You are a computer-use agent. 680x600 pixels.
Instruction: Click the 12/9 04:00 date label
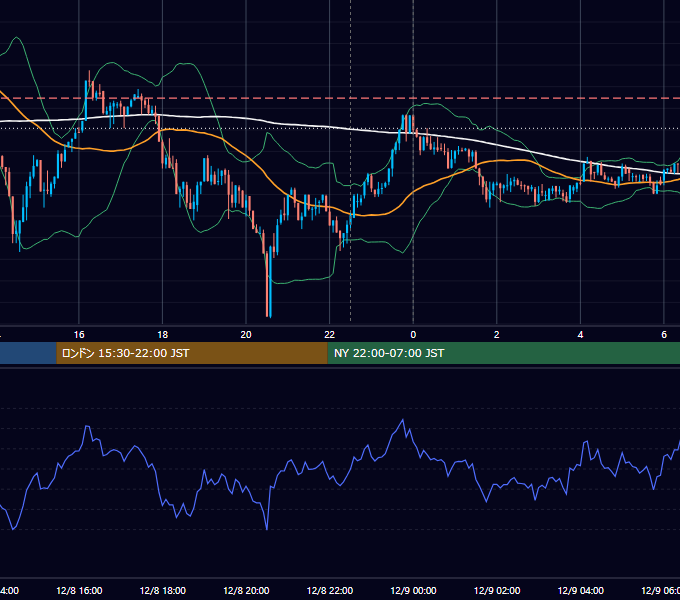[581, 590]
